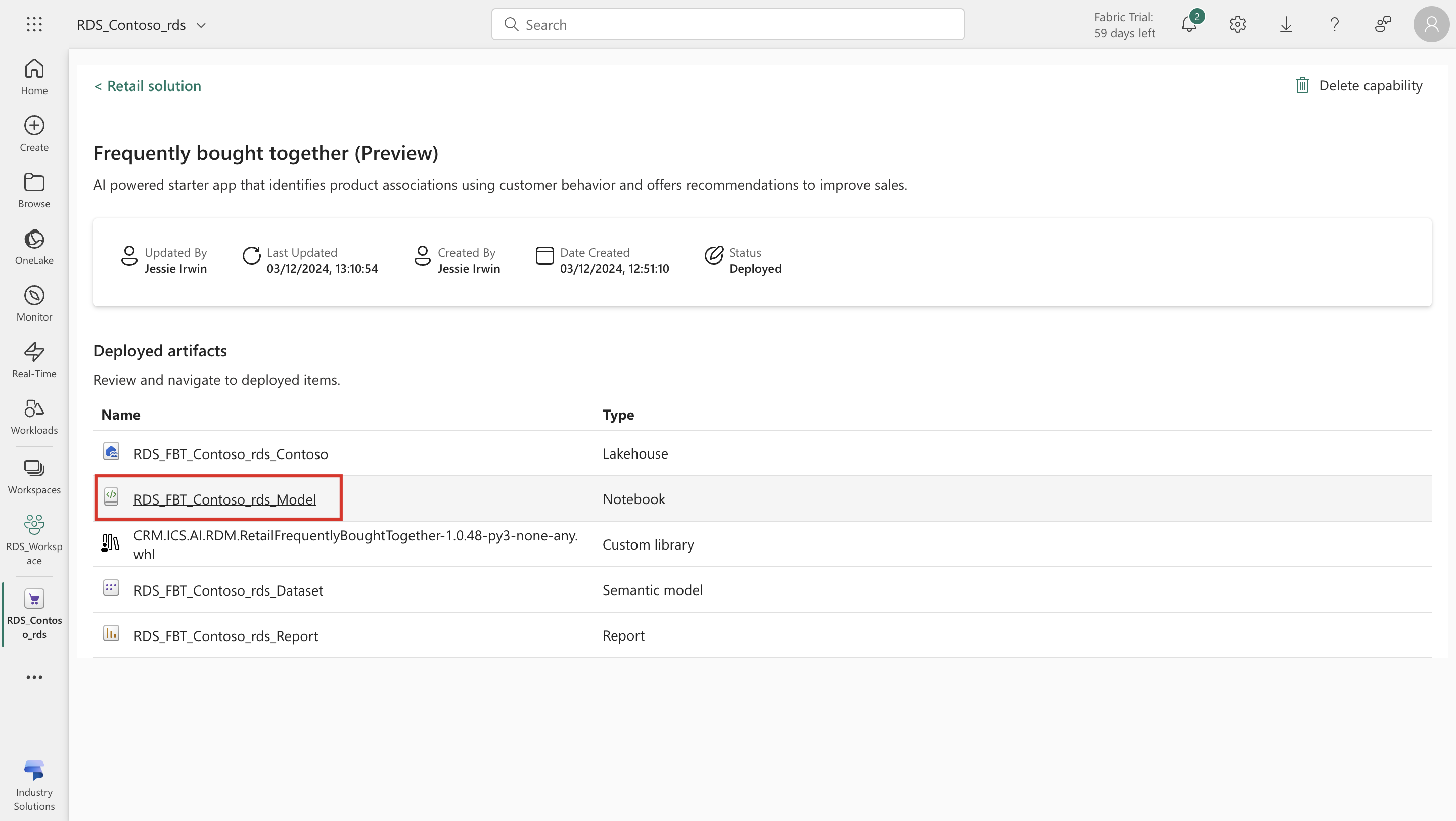The width and height of the screenshot is (1456, 821).
Task: Open the notifications bell
Action: click(1189, 24)
